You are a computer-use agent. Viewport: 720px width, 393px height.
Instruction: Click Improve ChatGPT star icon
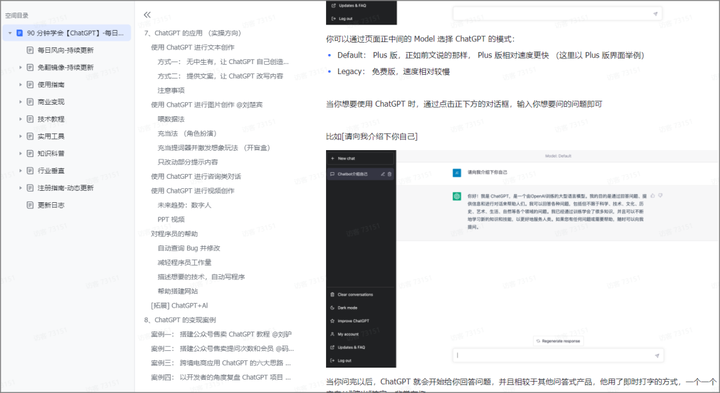coord(332,321)
